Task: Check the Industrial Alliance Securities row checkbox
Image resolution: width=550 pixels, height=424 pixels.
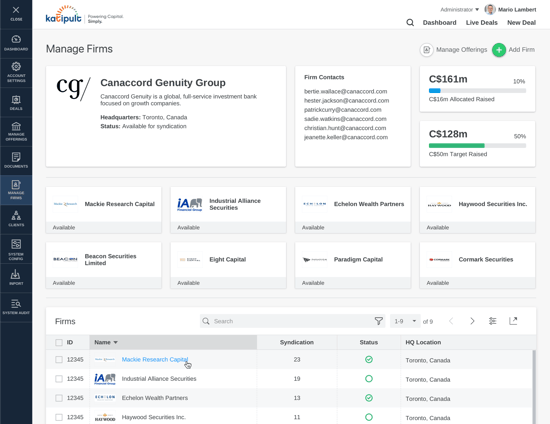Action: [x=59, y=379]
